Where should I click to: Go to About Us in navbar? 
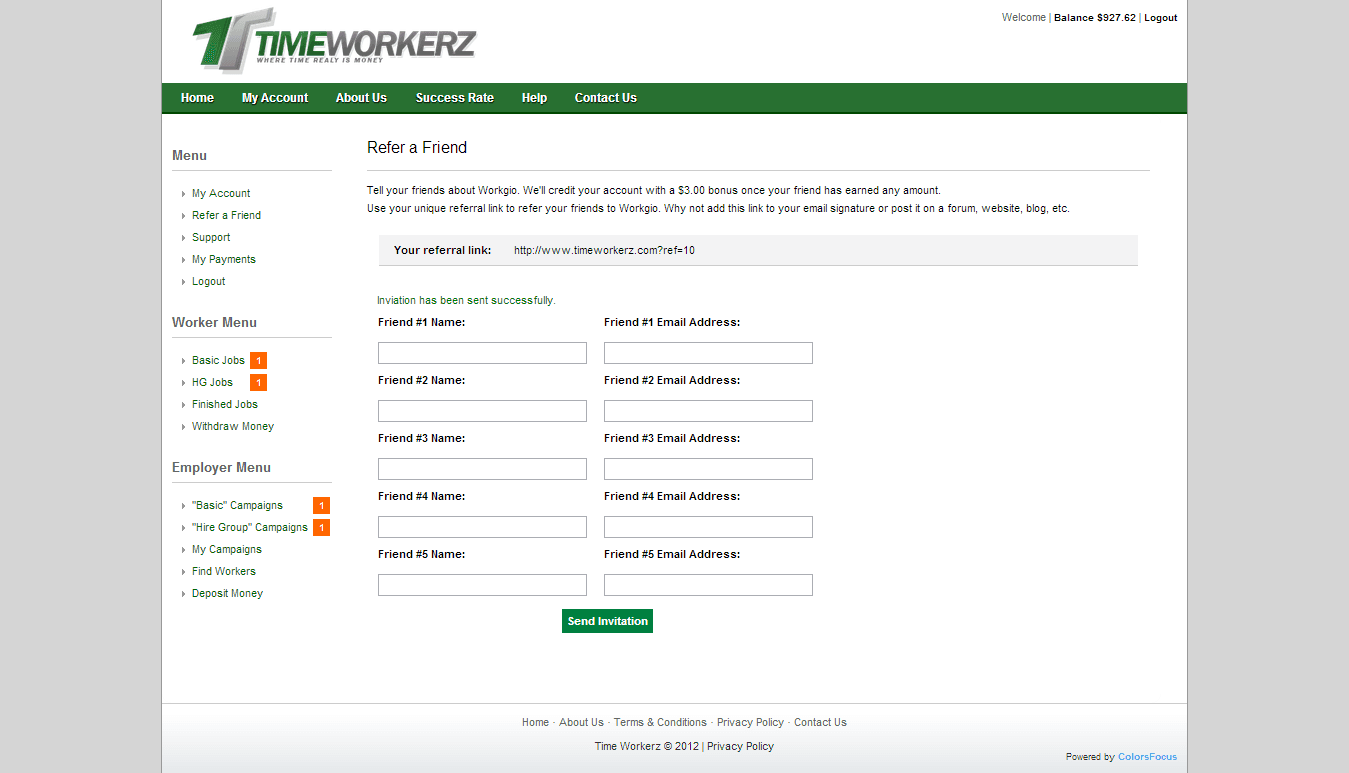361,98
